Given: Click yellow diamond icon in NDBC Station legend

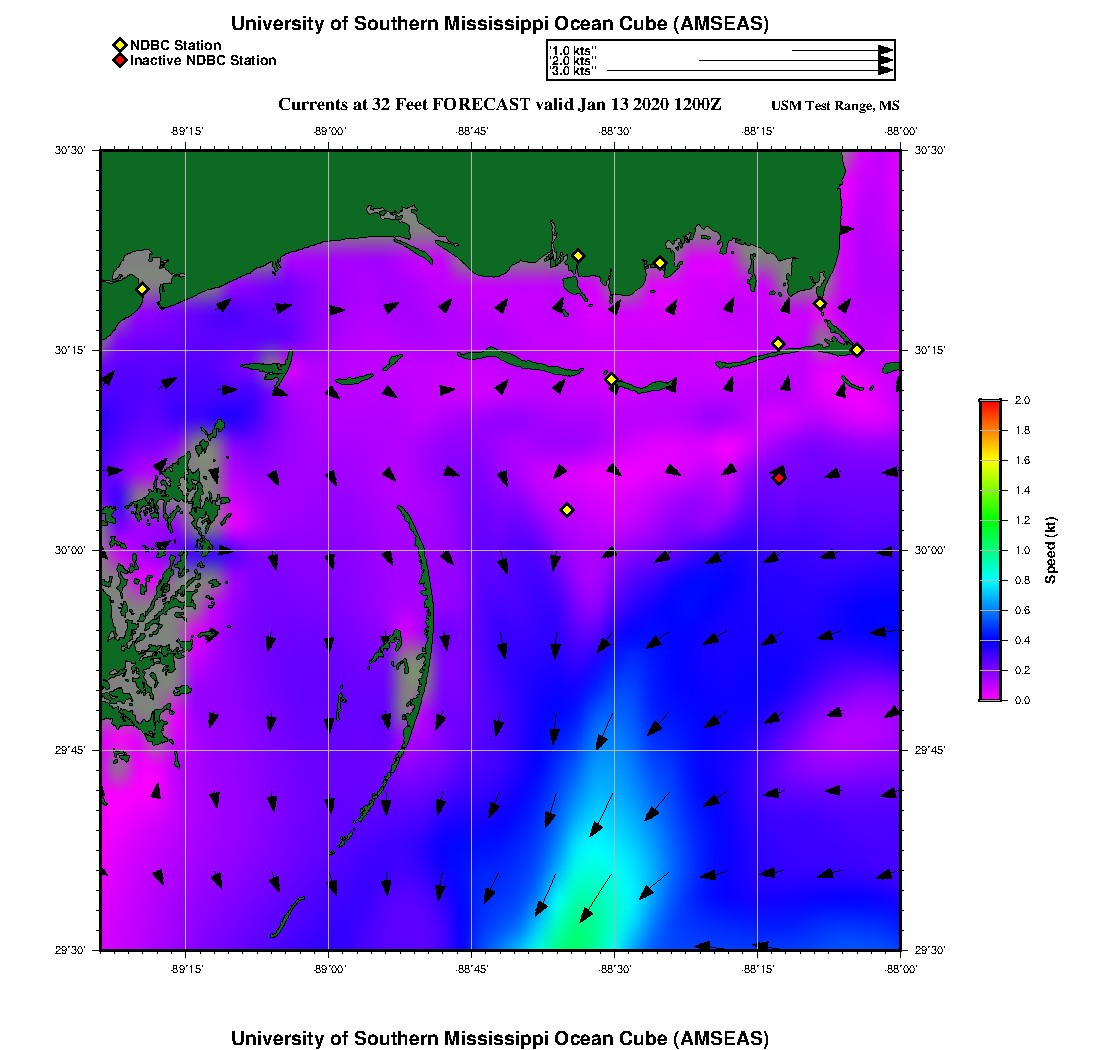Looking at the screenshot, I should pos(119,45).
